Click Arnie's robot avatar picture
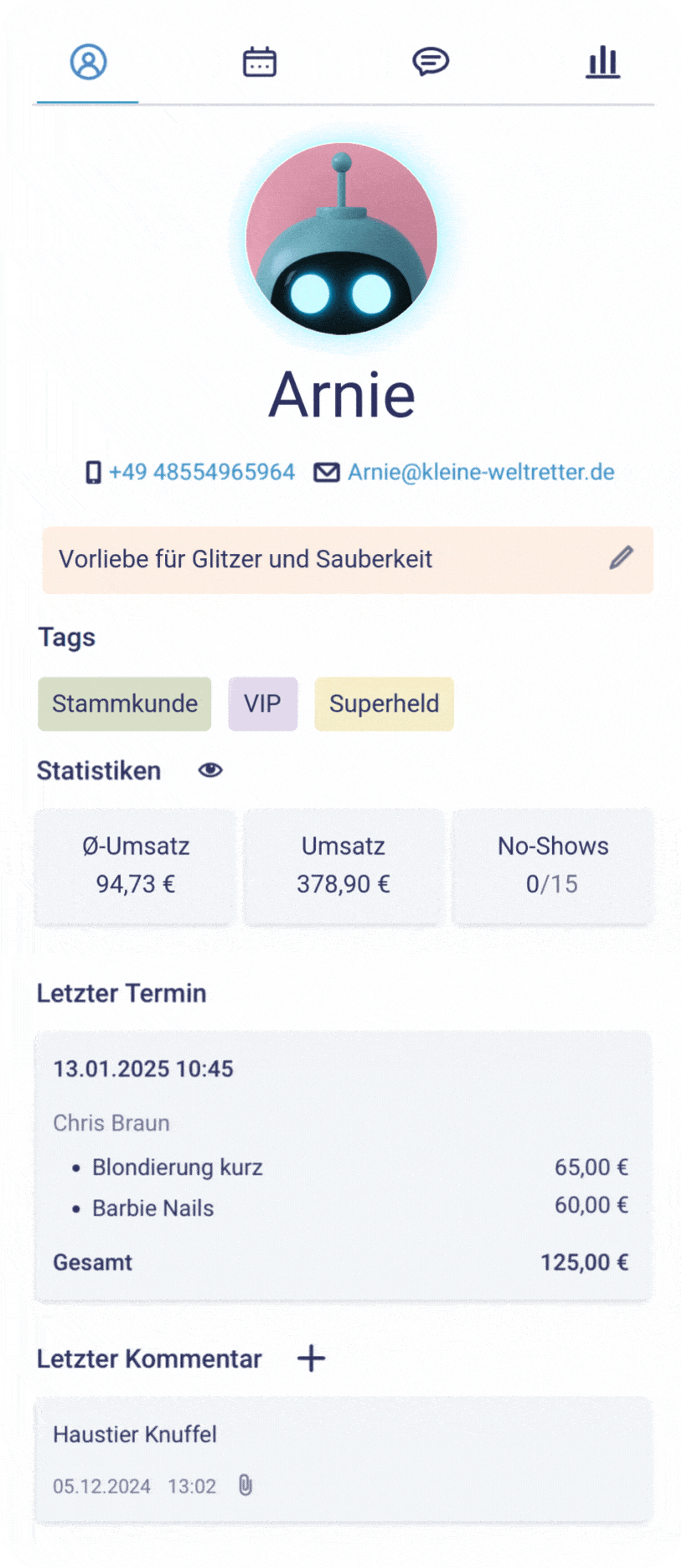Screen dimensions: 682x1568 click(342, 239)
